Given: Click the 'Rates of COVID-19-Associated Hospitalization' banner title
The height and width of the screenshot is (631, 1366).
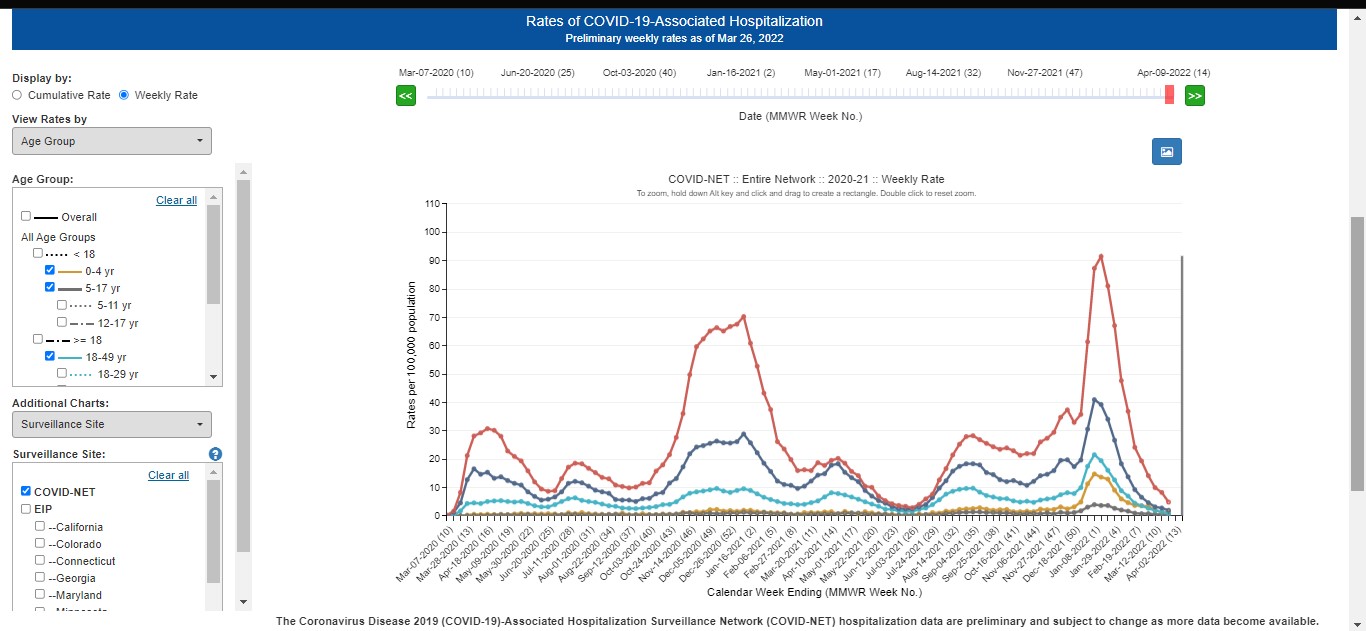Looking at the screenshot, I should point(674,21).
